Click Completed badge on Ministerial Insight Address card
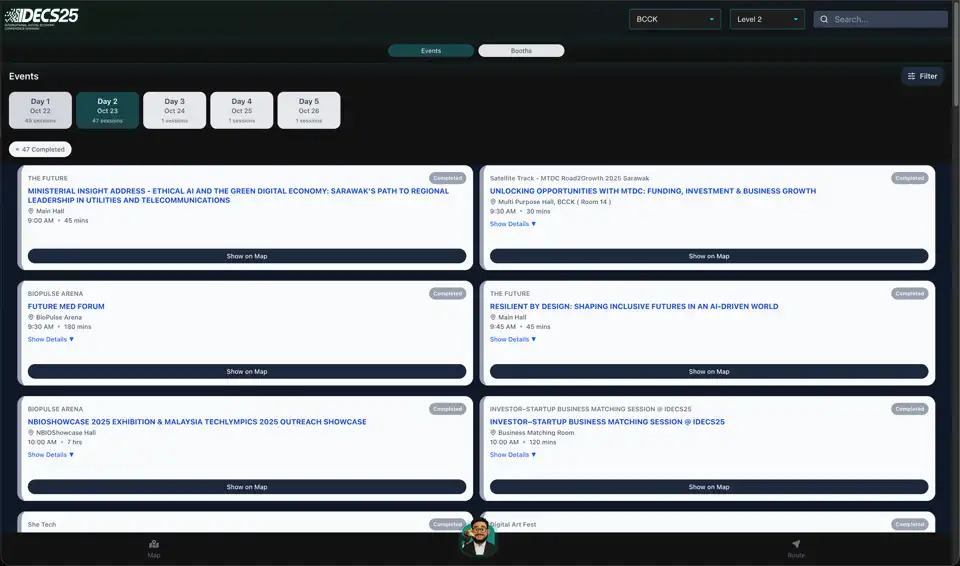Viewport: 960px width, 566px height. coord(448,178)
